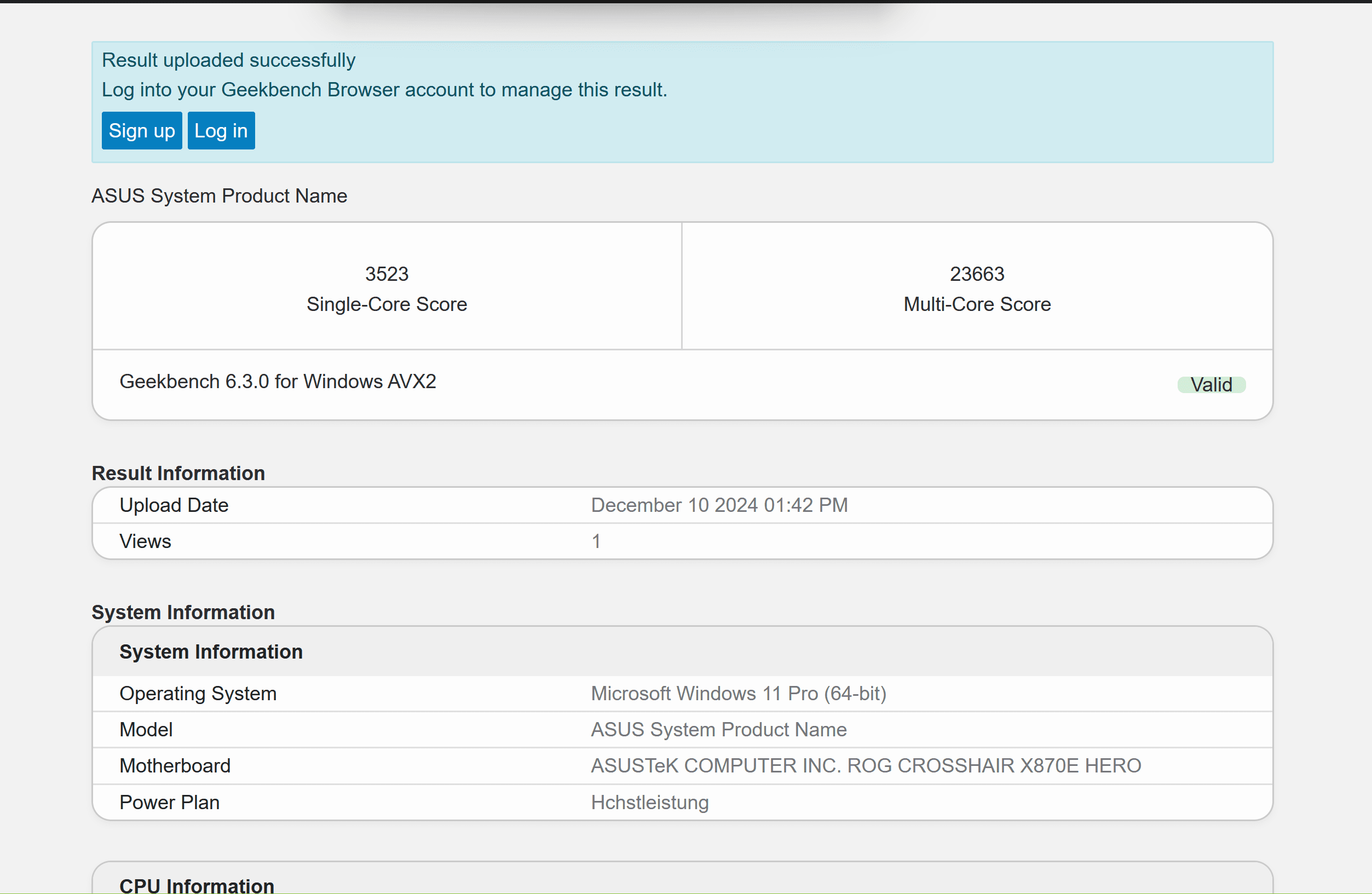Screen dimensions: 1372x894
Task: Click the Motherboard row label
Action: 175,766
